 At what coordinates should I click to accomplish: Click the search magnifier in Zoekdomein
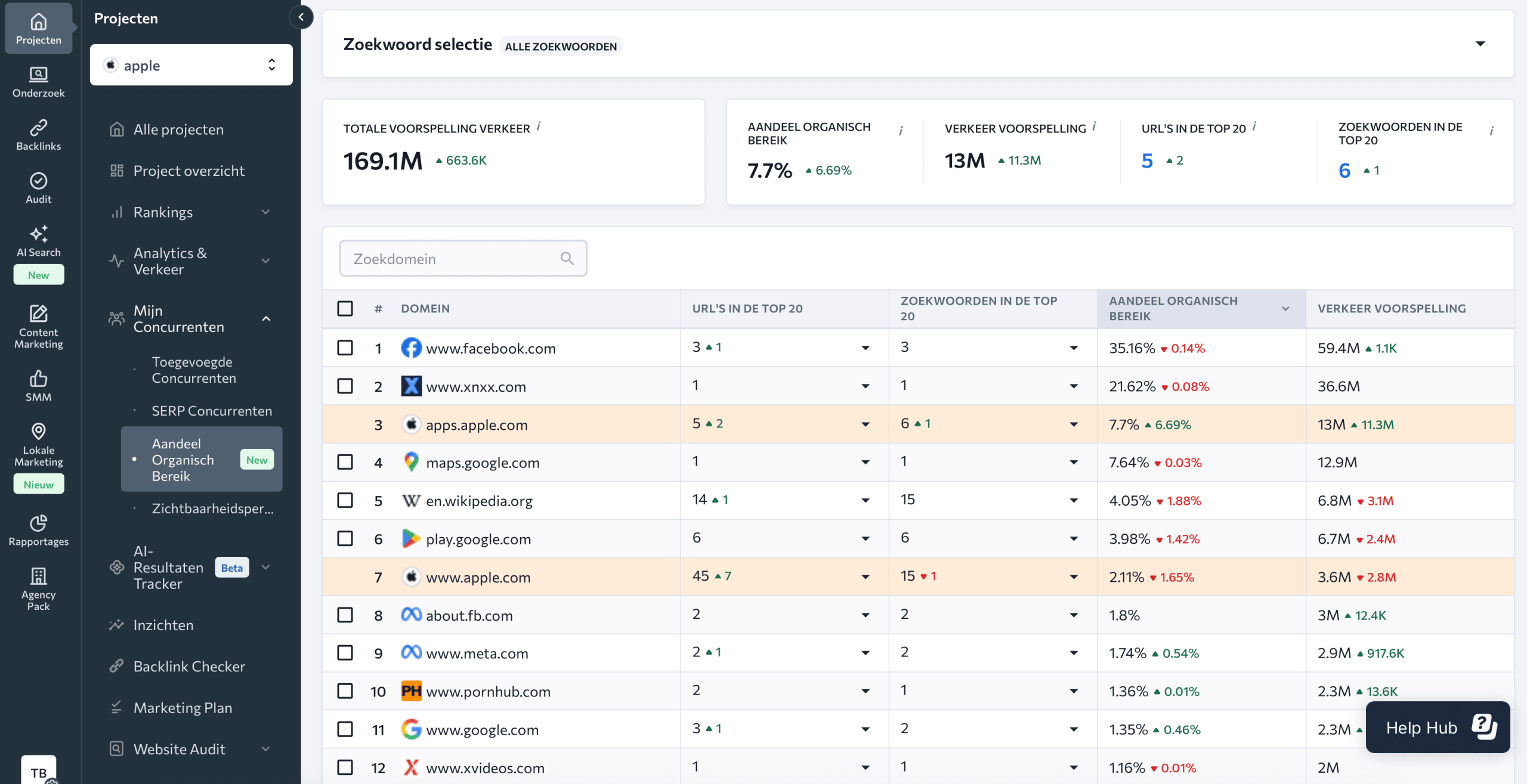point(567,258)
